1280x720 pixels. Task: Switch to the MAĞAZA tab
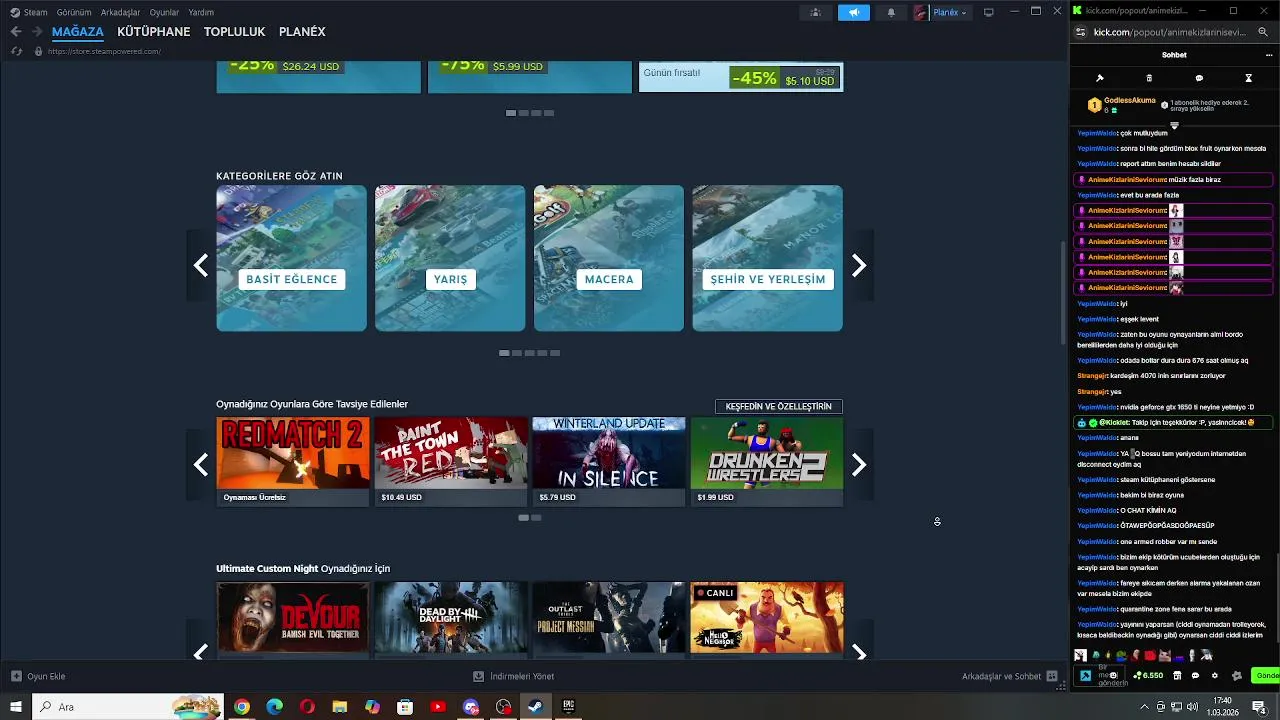point(78,32)
